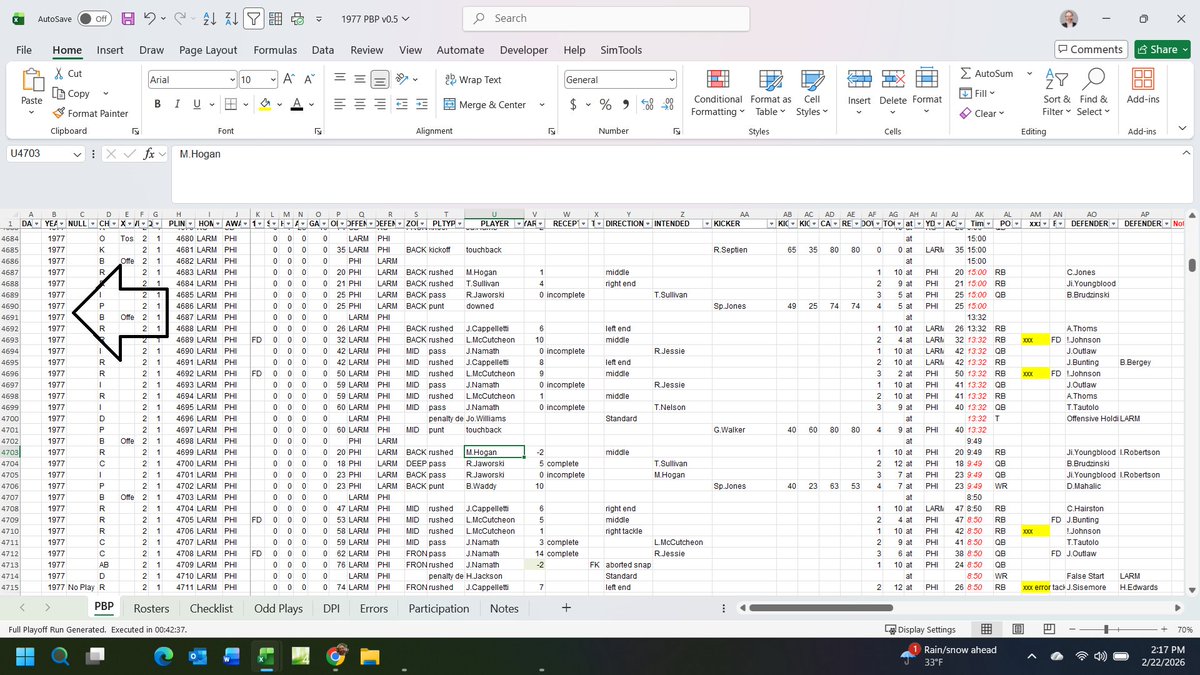Screen dimensions: 1200x675
Task: Click Delete cells icon
Action: pos(893,80)
